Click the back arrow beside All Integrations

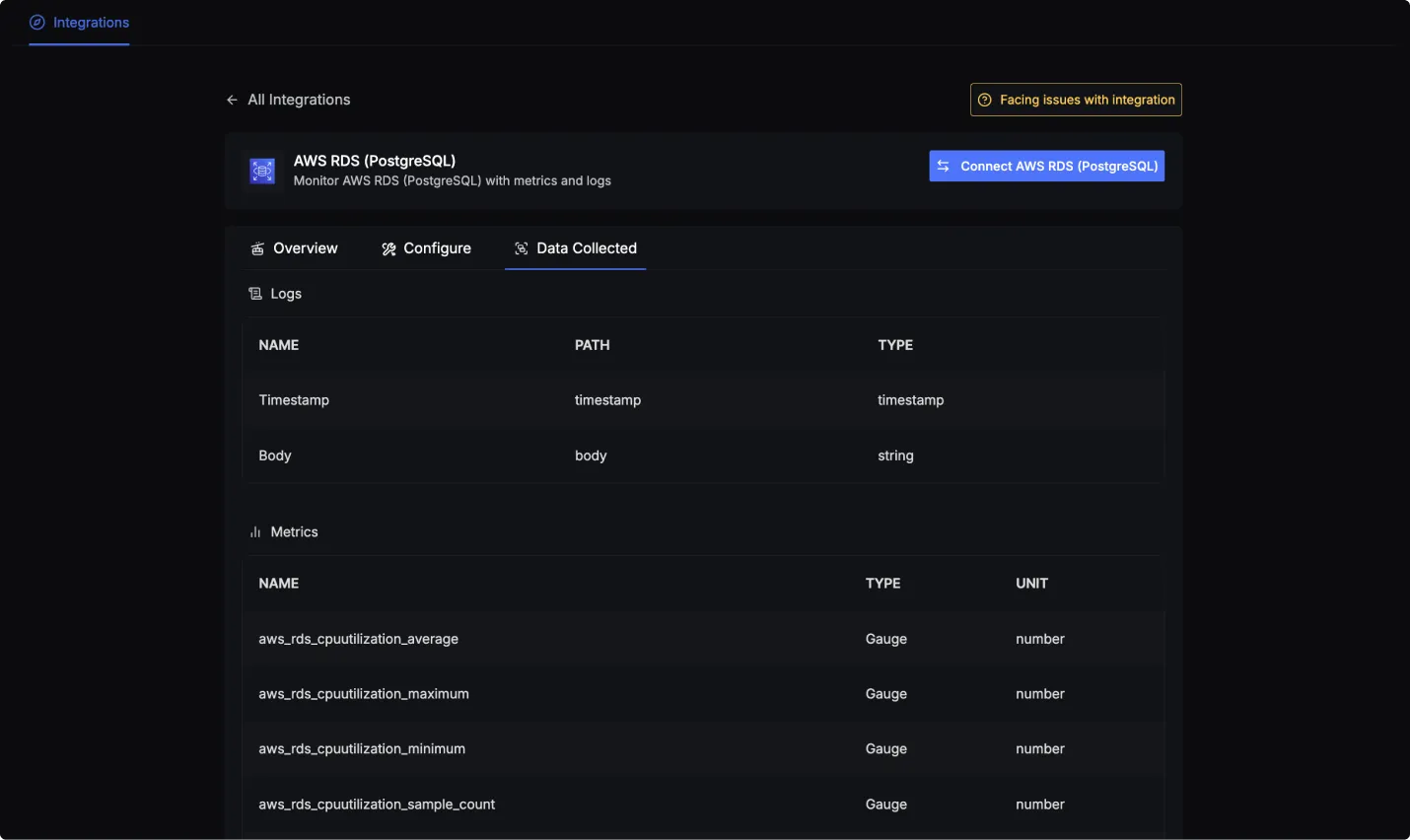click(x=232, y=100)
